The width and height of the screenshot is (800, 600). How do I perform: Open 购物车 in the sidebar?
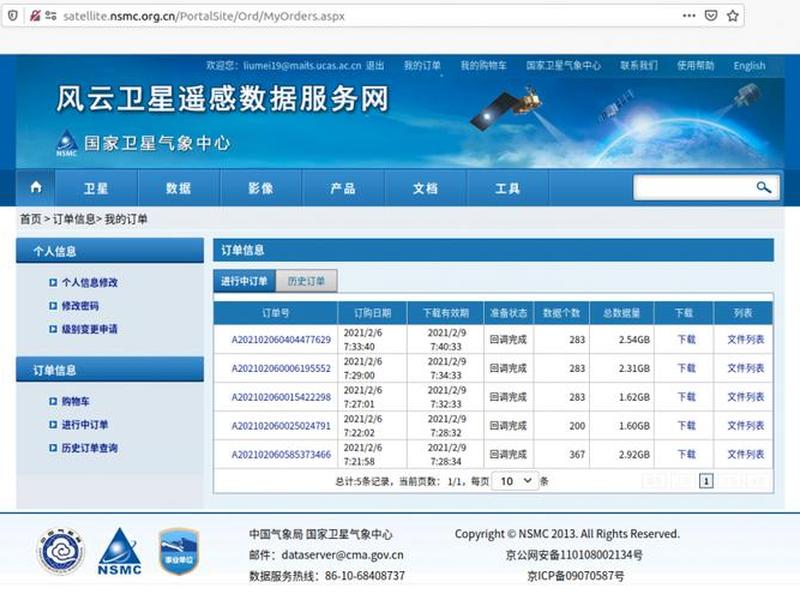pyautogui.click(x=76, y=402)
